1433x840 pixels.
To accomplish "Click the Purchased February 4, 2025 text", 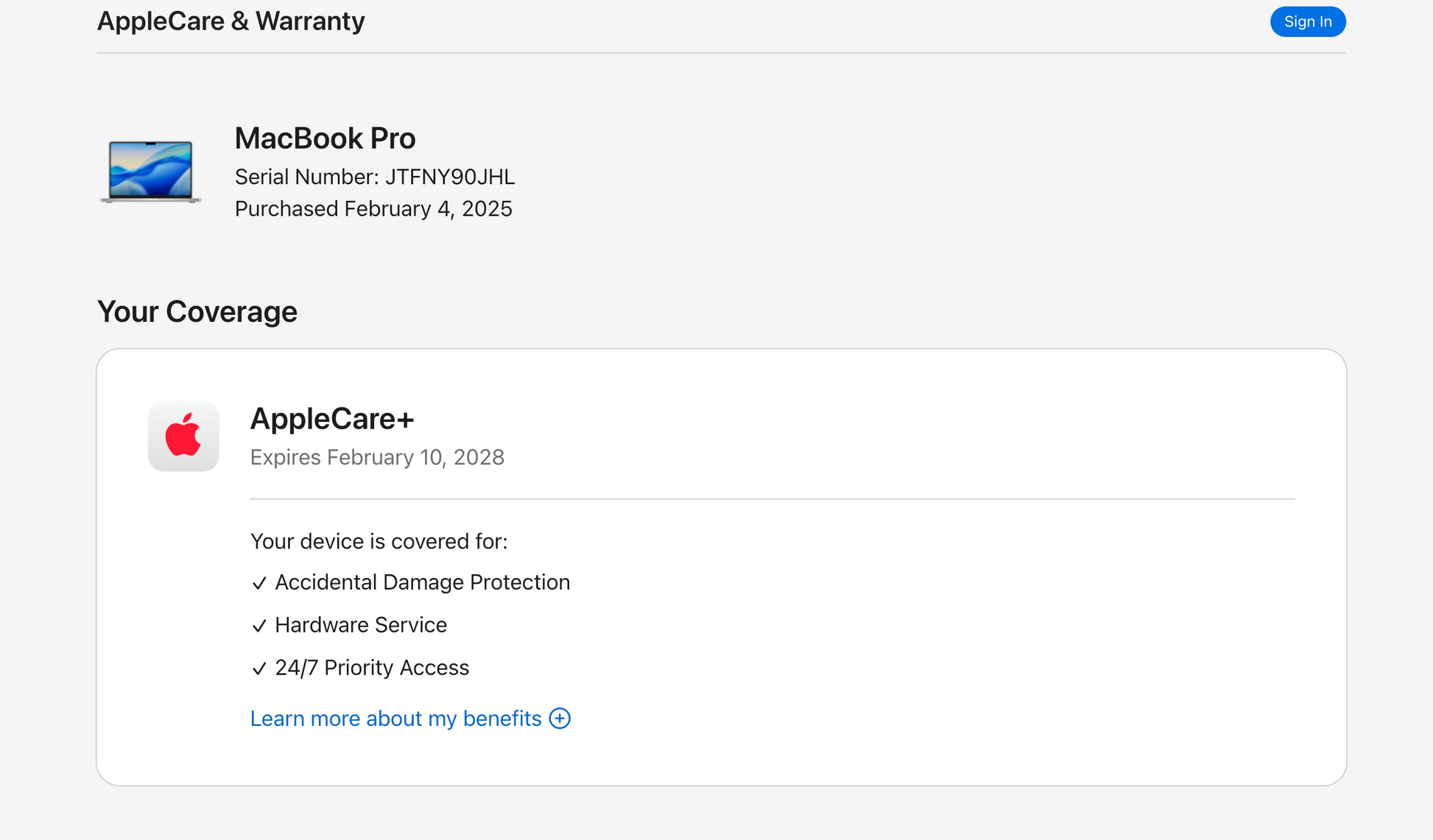I will point(373,209).
